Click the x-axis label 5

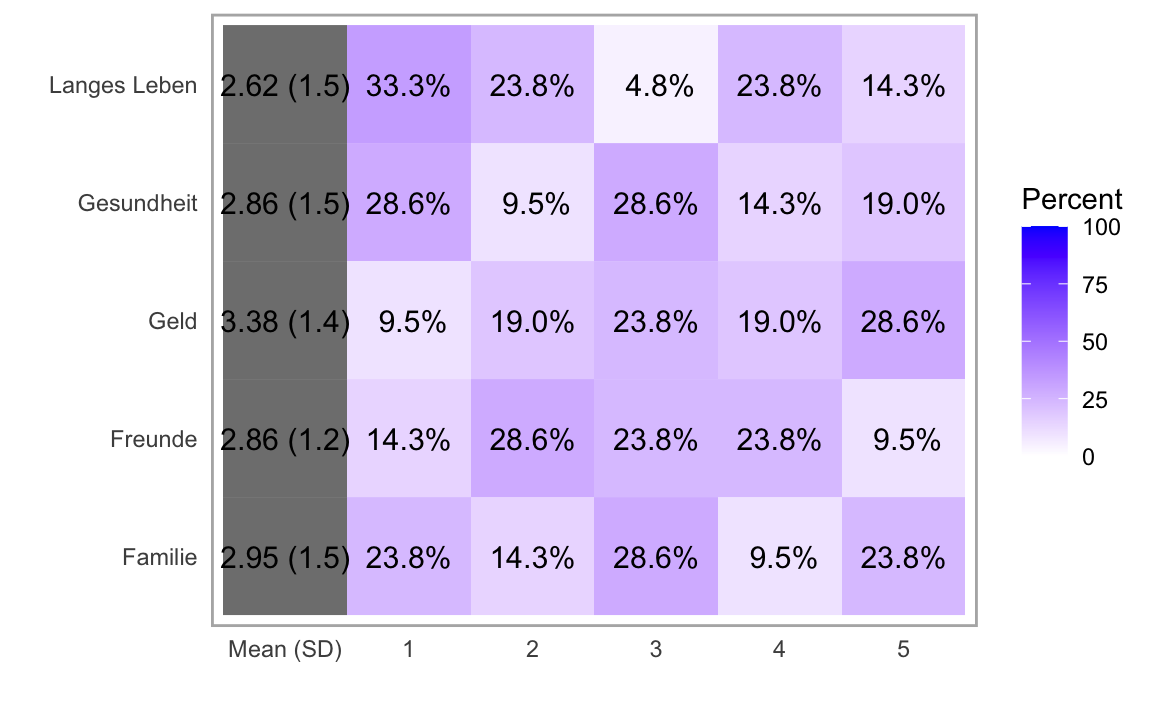pos(903,650)
